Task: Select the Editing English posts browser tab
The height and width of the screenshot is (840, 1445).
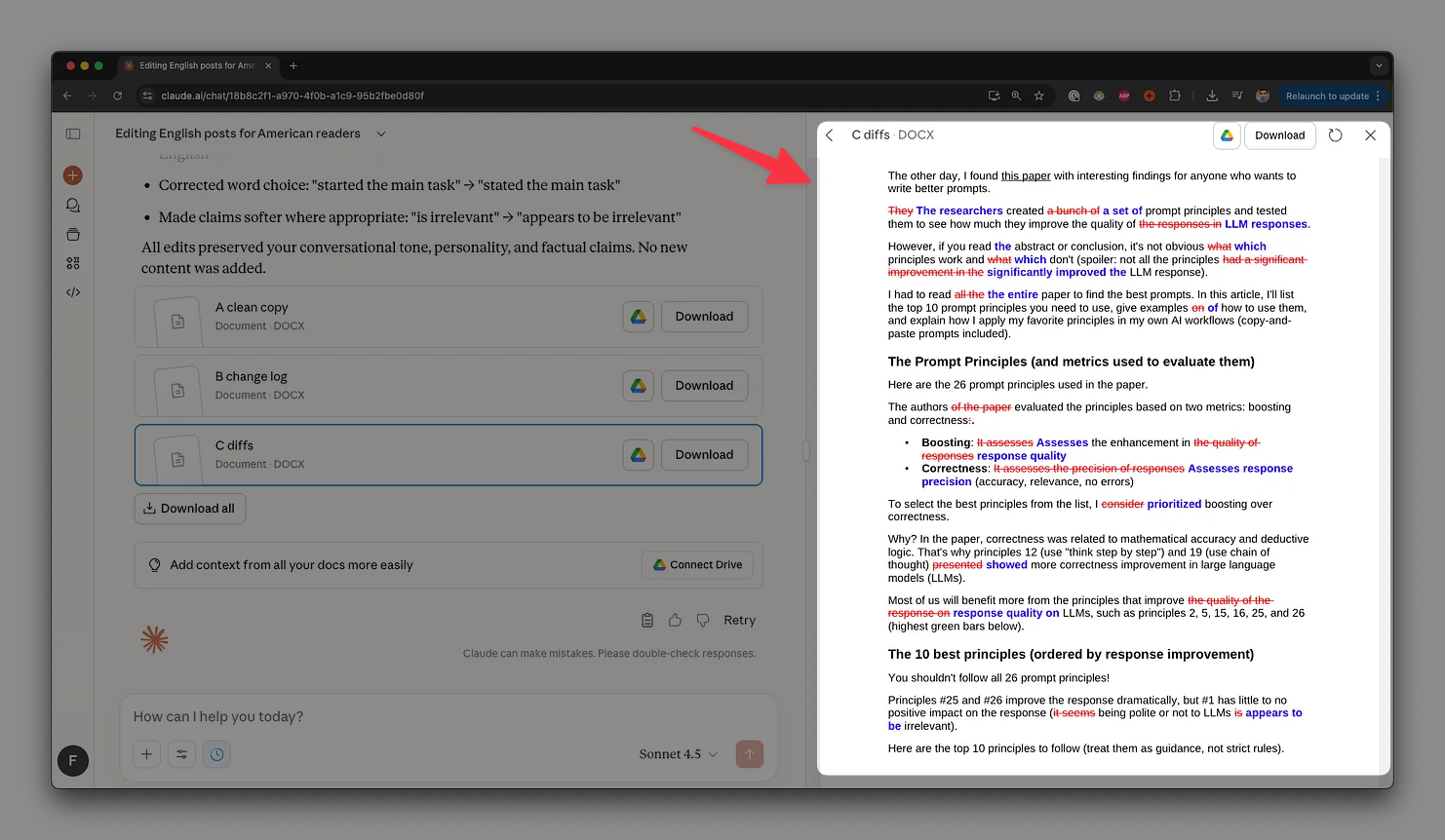Action: 196,65
